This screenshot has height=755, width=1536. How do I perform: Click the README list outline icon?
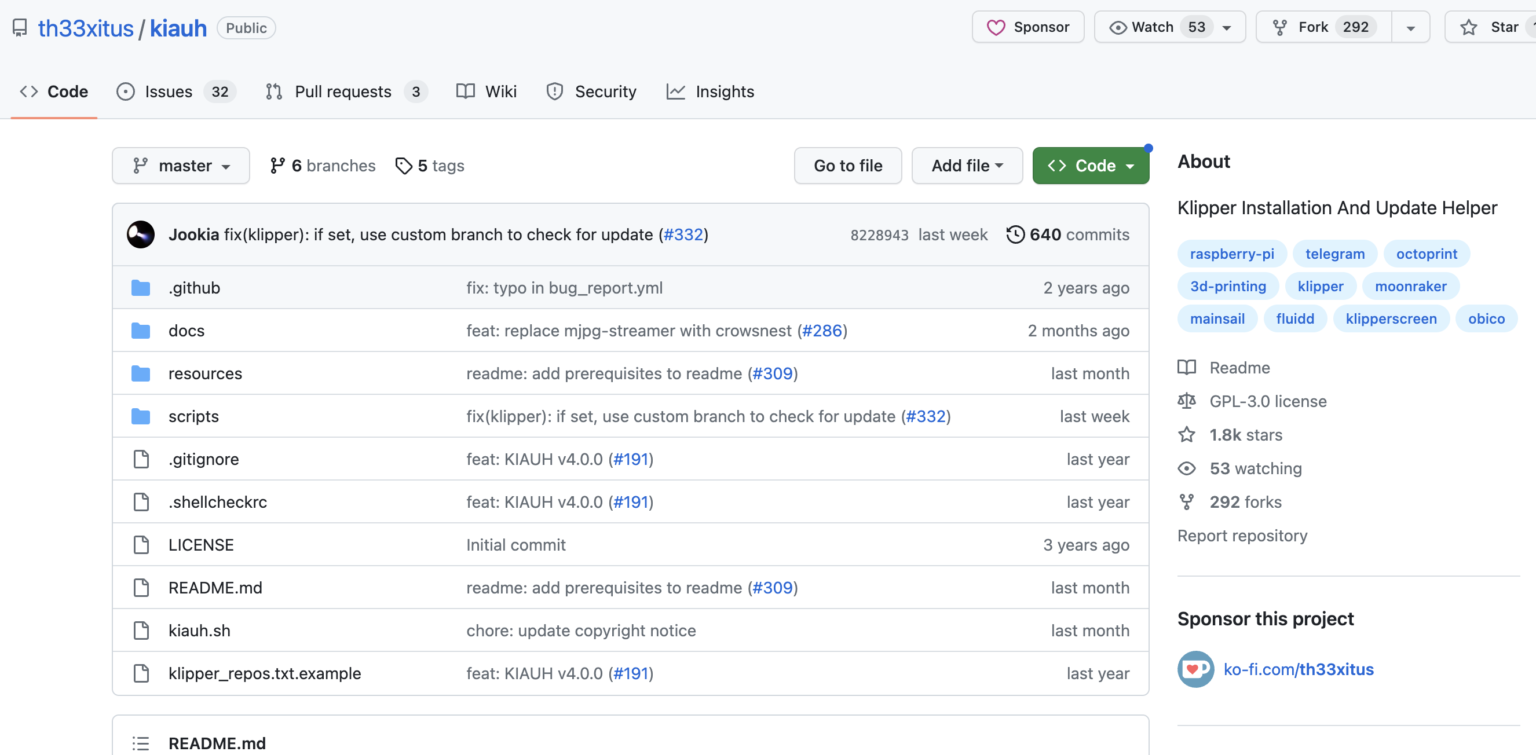coord(141,743)
